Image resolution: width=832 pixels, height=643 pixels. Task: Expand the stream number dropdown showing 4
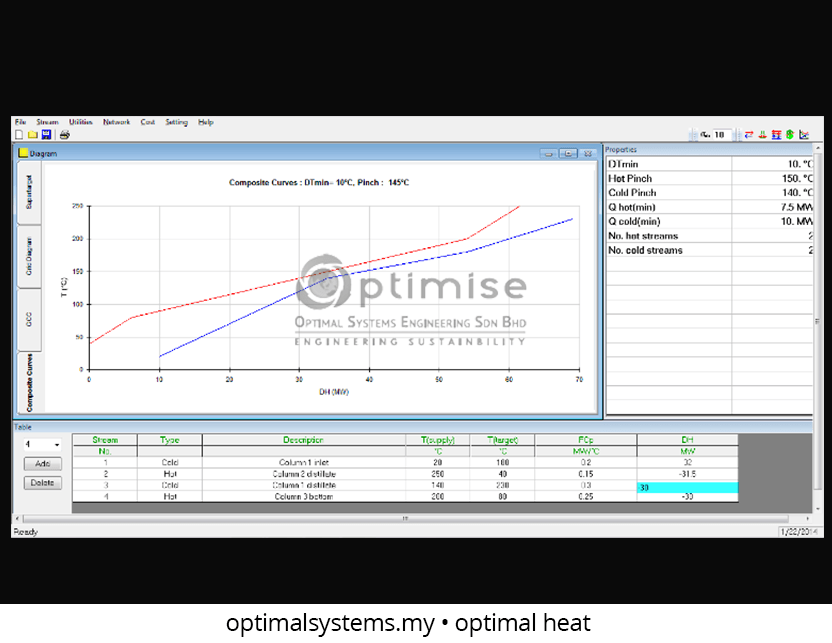(x=54, y=445)
